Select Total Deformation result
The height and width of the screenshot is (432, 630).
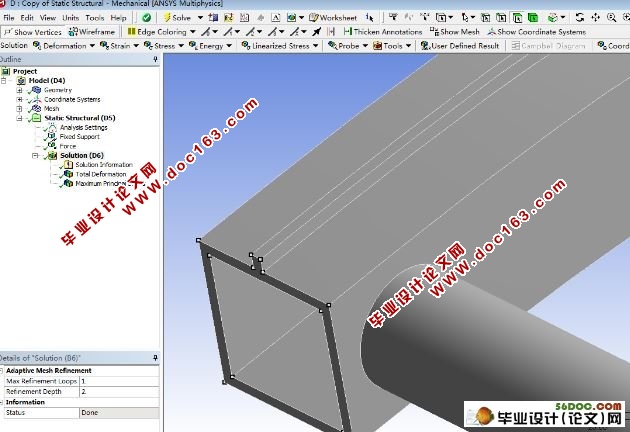click(x=101, y=174)
